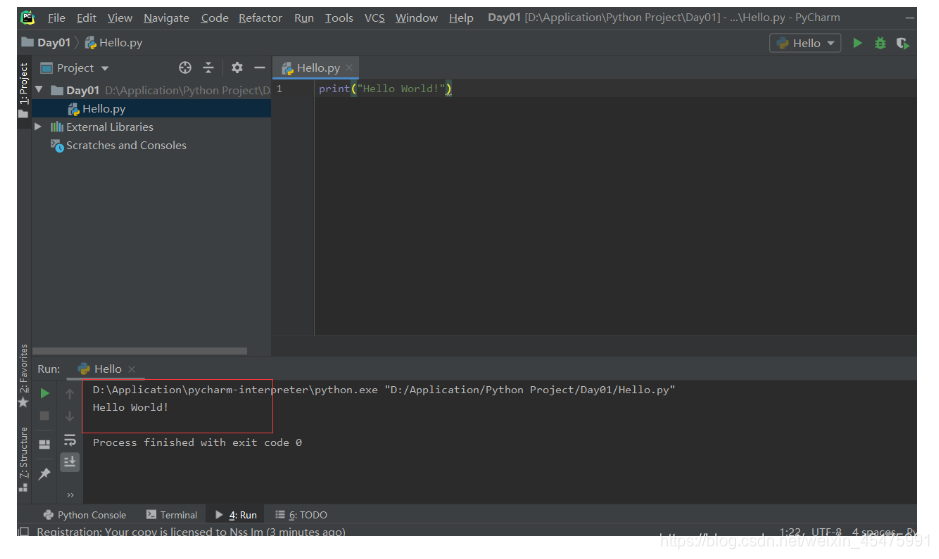Open the VCS menu

tap(374, 18)
